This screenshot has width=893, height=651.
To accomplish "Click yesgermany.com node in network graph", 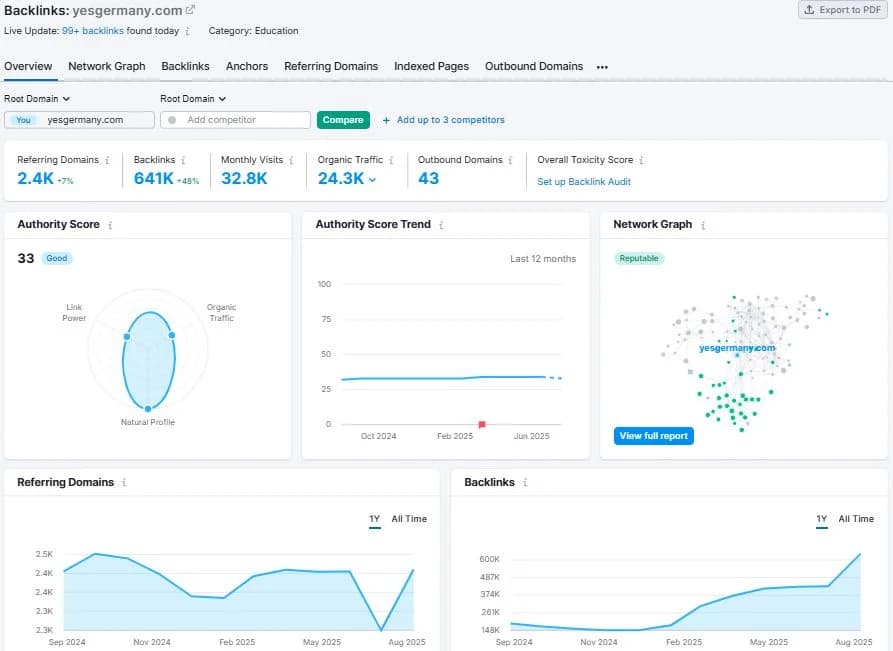I will [737, 348].
